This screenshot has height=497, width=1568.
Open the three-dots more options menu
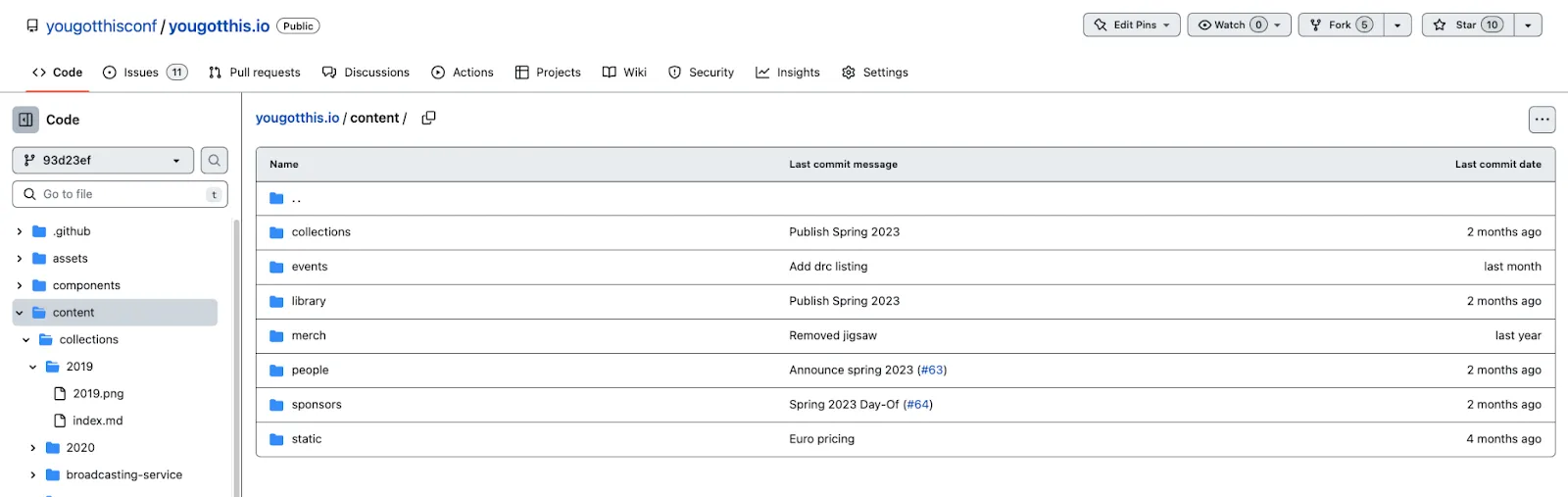(1542, 120)
